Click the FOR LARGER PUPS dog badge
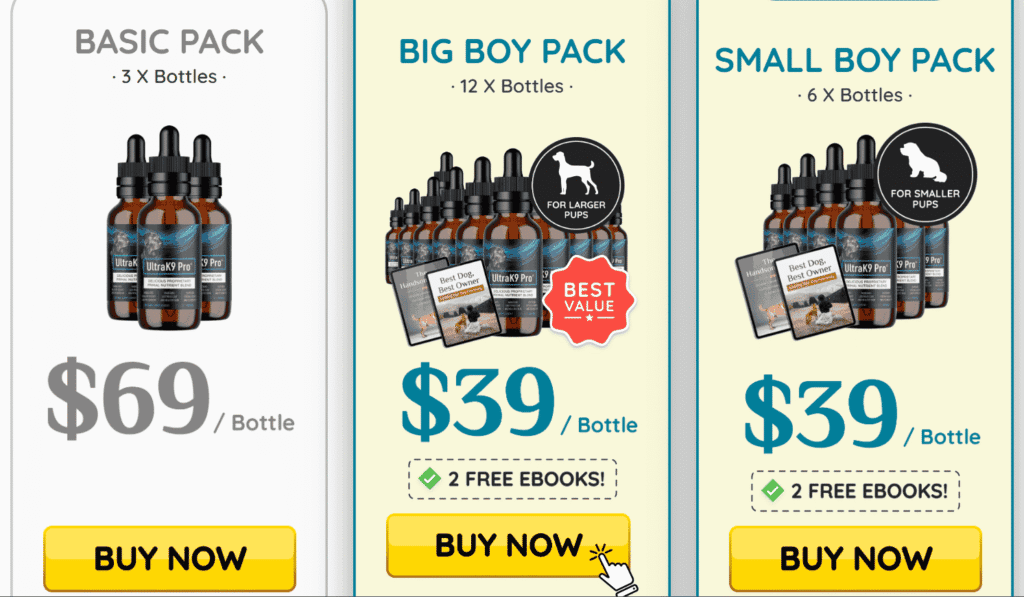 pyautogui.click(x=576, y=184)
